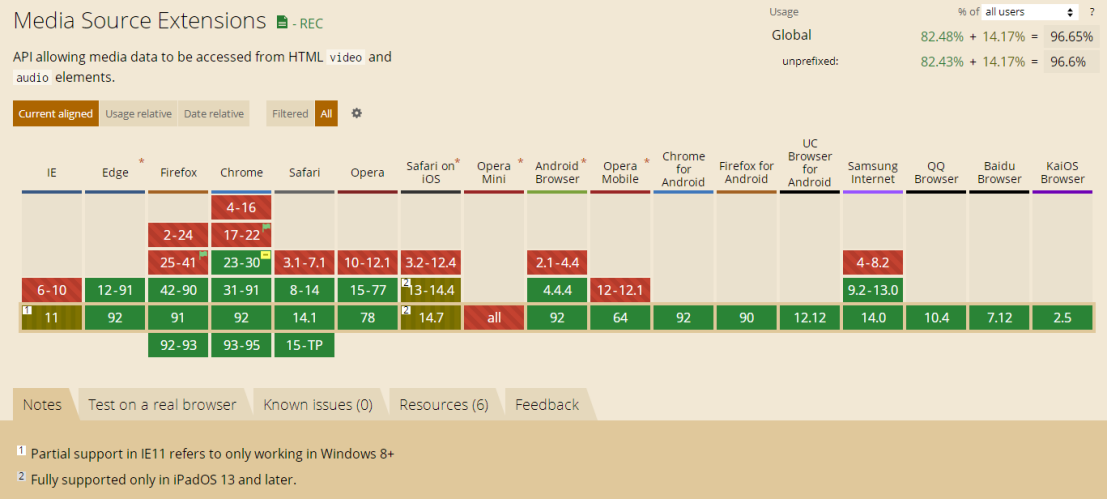
Task: Click the question mark help icon
Action: 1091,12
